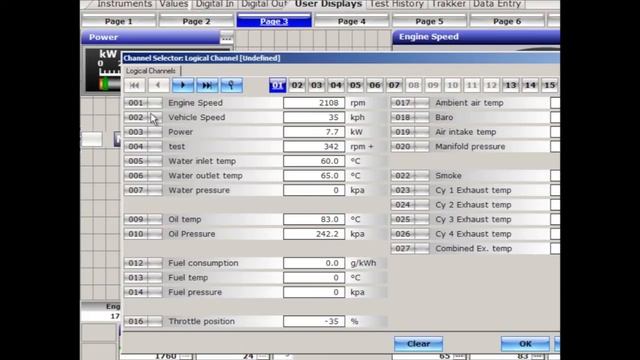Select channel page 15

(x=549, y=85)
